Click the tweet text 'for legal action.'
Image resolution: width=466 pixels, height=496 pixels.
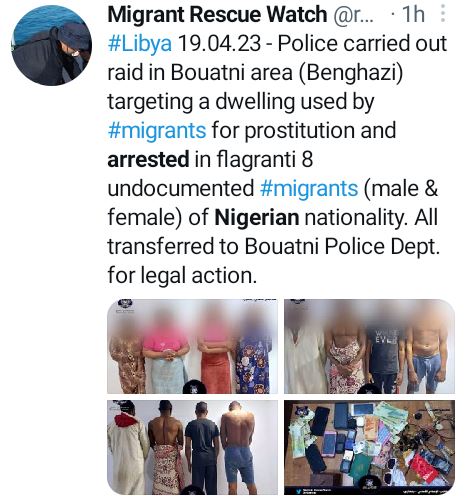click(182, 276)
